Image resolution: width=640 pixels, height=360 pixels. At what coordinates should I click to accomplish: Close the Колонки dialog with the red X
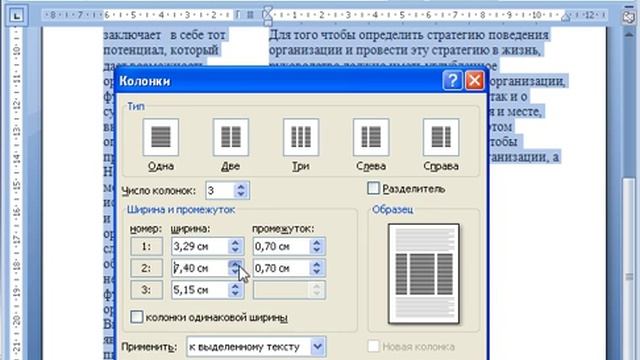click(x=474, y=80)
